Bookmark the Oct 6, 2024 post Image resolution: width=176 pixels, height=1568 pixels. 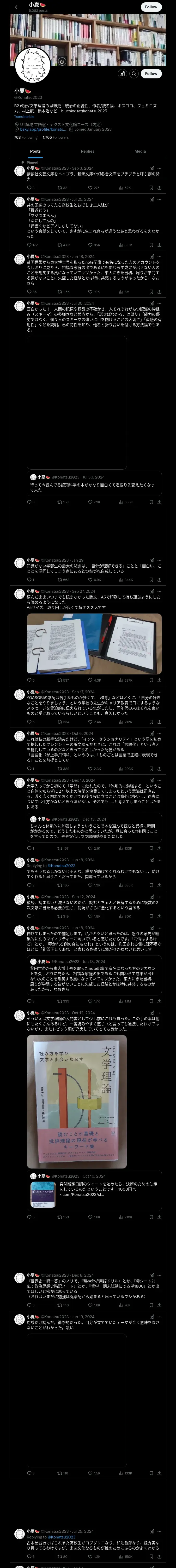pyautogui.click(x=151, y=769)
